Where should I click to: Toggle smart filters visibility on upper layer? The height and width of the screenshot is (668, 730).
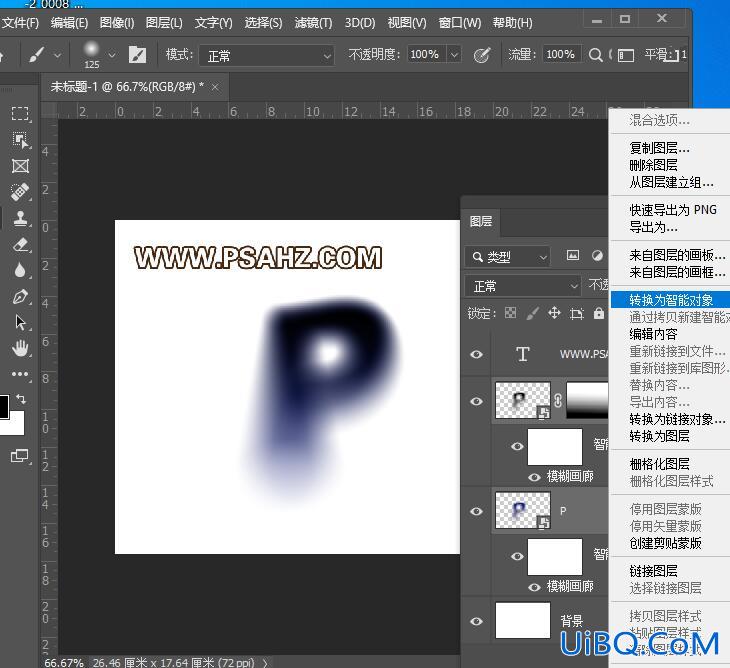(x=517, y=446)
